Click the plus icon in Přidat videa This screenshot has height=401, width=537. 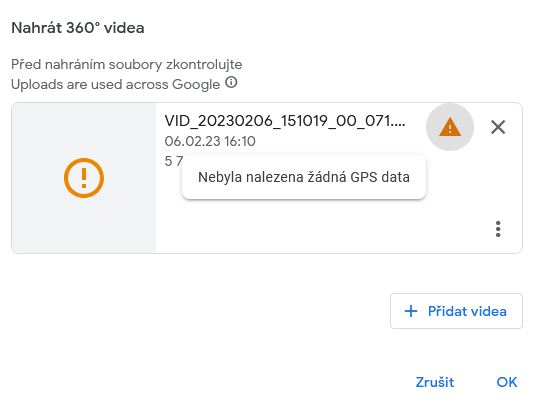[x=411, y=311]
